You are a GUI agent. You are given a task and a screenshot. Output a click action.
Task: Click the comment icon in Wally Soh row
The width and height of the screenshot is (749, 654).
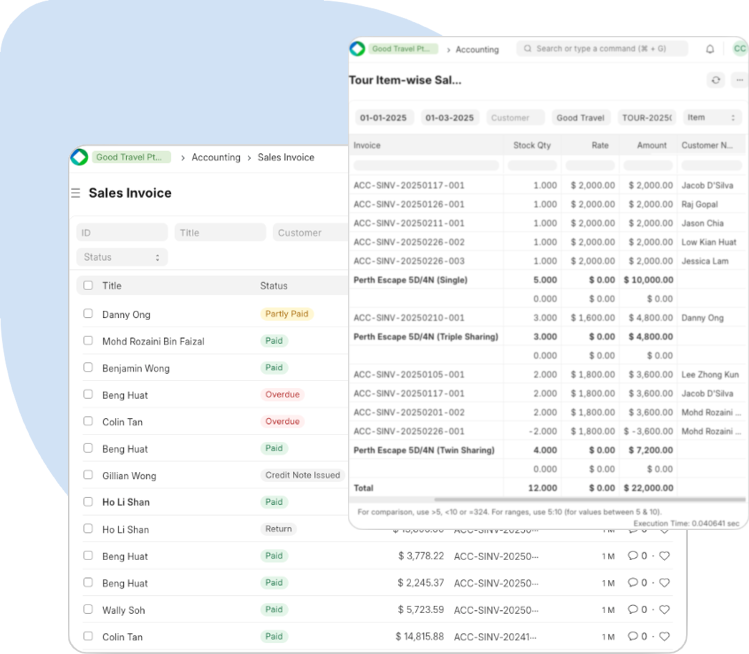(632, 609)
